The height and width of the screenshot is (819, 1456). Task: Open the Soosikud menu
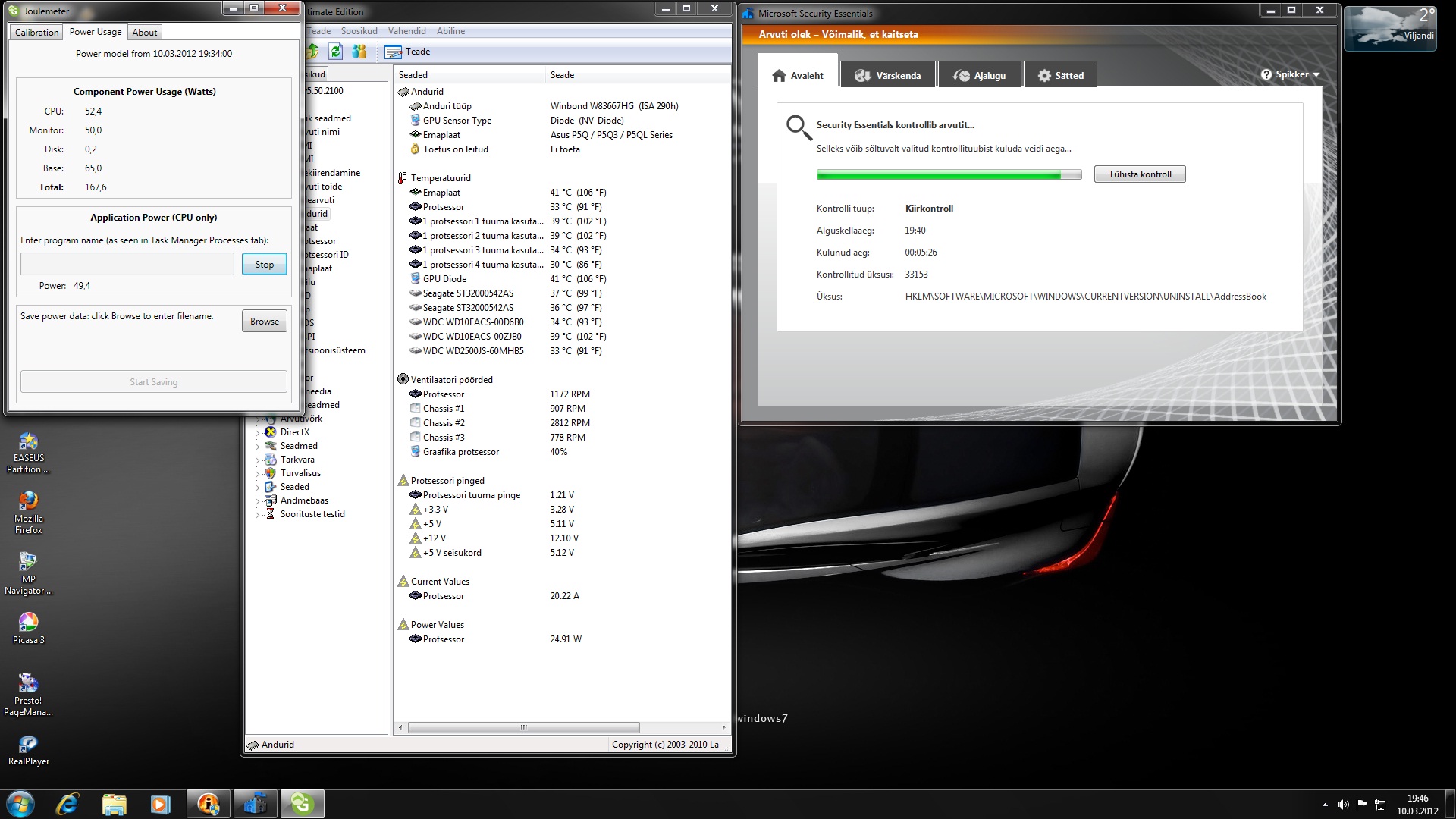(359, 31)
